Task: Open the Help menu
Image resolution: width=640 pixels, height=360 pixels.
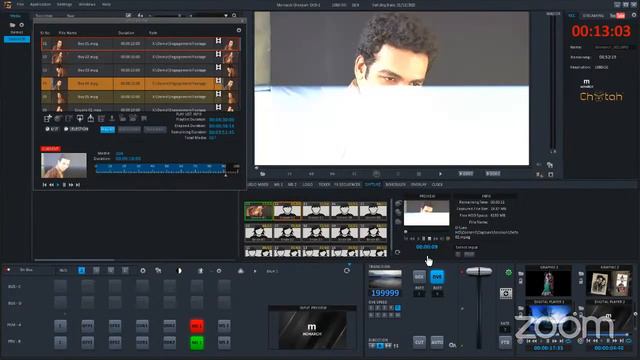Action: 107,4
